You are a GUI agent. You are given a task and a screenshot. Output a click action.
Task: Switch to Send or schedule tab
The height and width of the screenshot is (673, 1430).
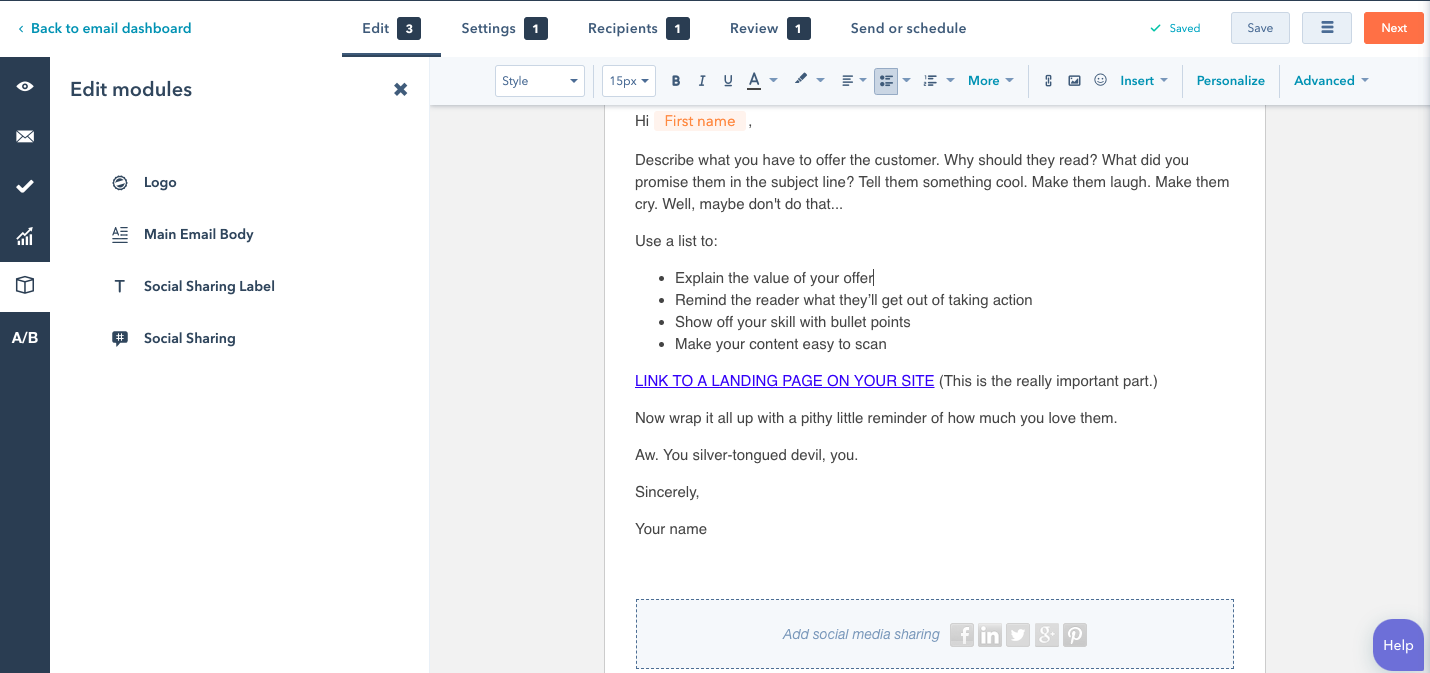908,28
